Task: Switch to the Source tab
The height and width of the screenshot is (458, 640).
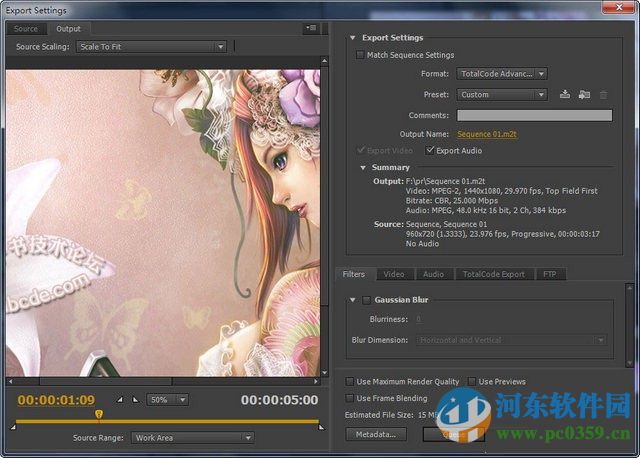Action: pos(26,29)
